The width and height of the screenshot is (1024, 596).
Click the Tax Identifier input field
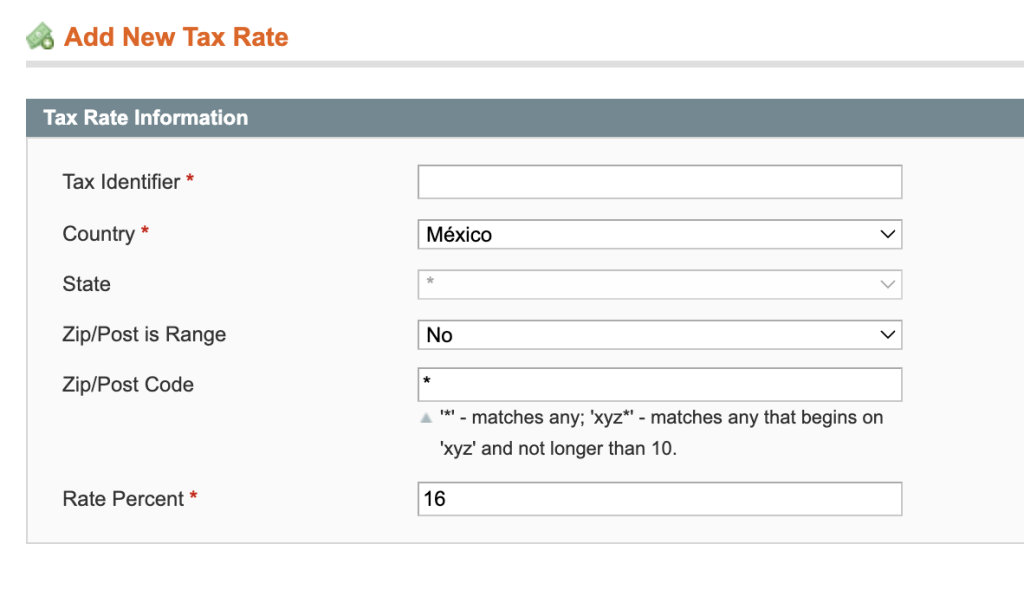coord(660,182)
